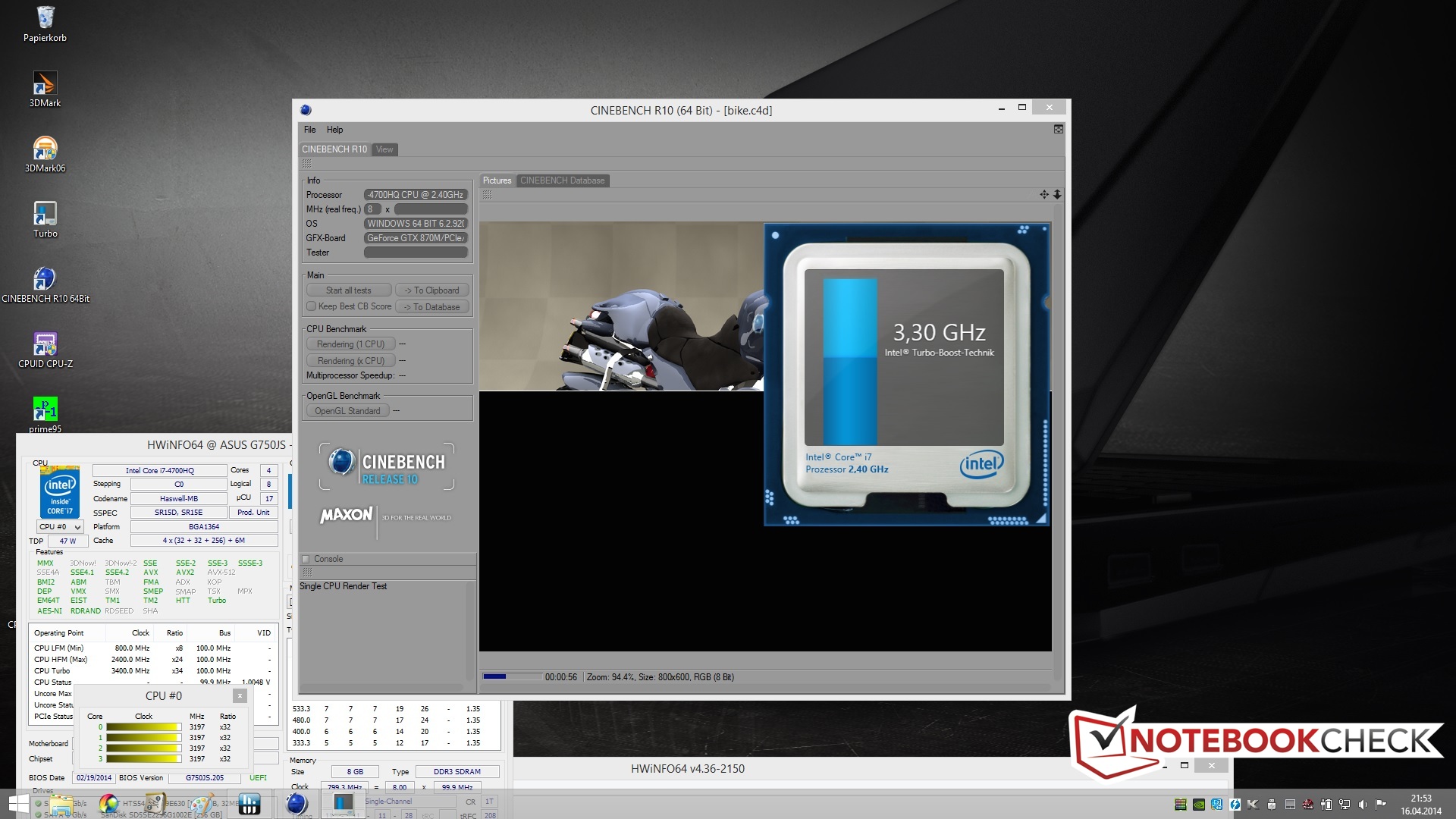Screen dimensions: 1456x819
Task: Click the 'Haswell-MB' codename value
Action: 179,499
